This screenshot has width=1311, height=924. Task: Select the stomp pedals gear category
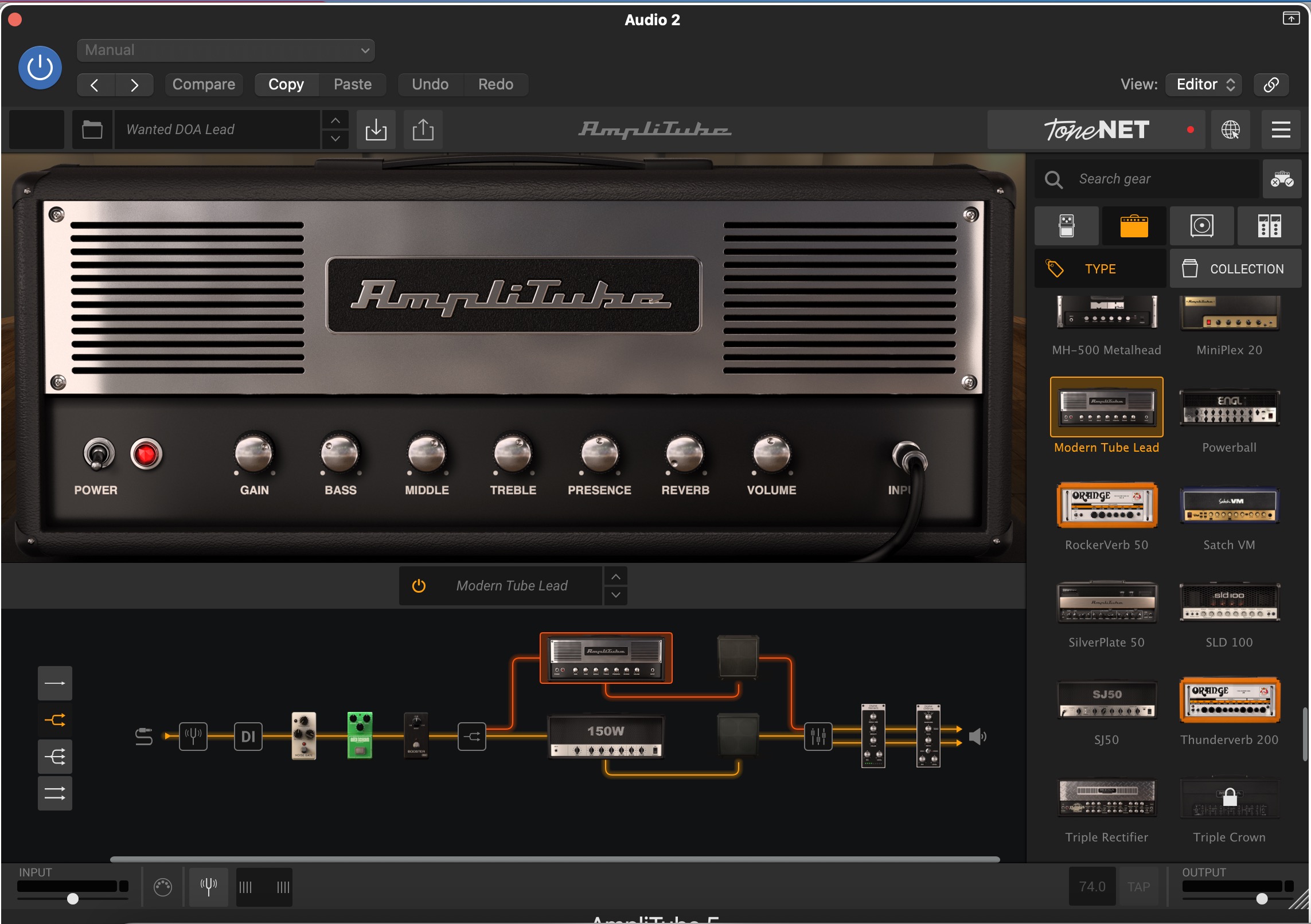(x=1067, y=226)
